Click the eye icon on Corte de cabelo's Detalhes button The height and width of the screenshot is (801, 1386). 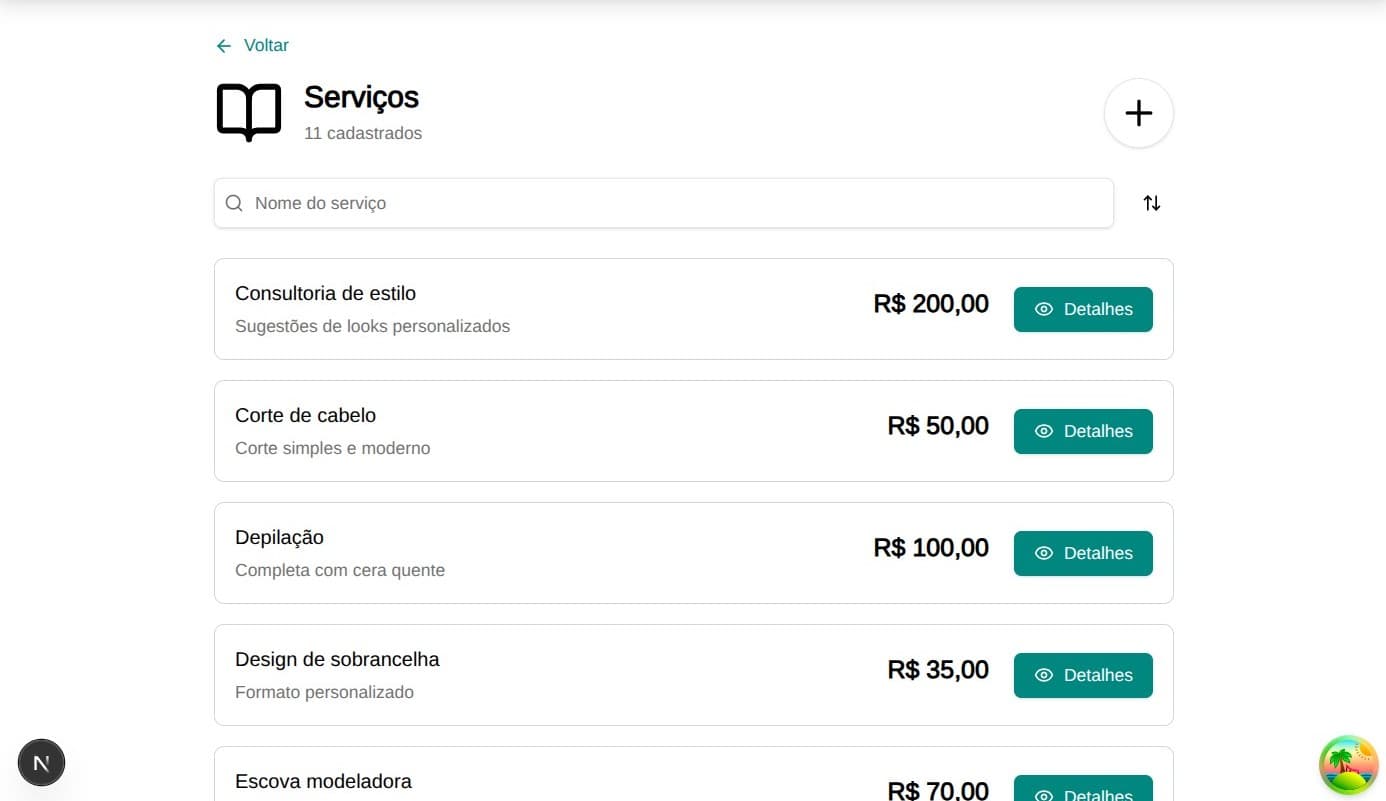coord(1044,431)
